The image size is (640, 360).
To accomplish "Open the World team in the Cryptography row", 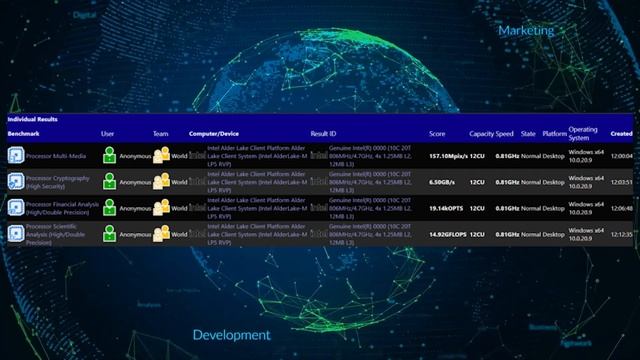I will pos(179,182).
